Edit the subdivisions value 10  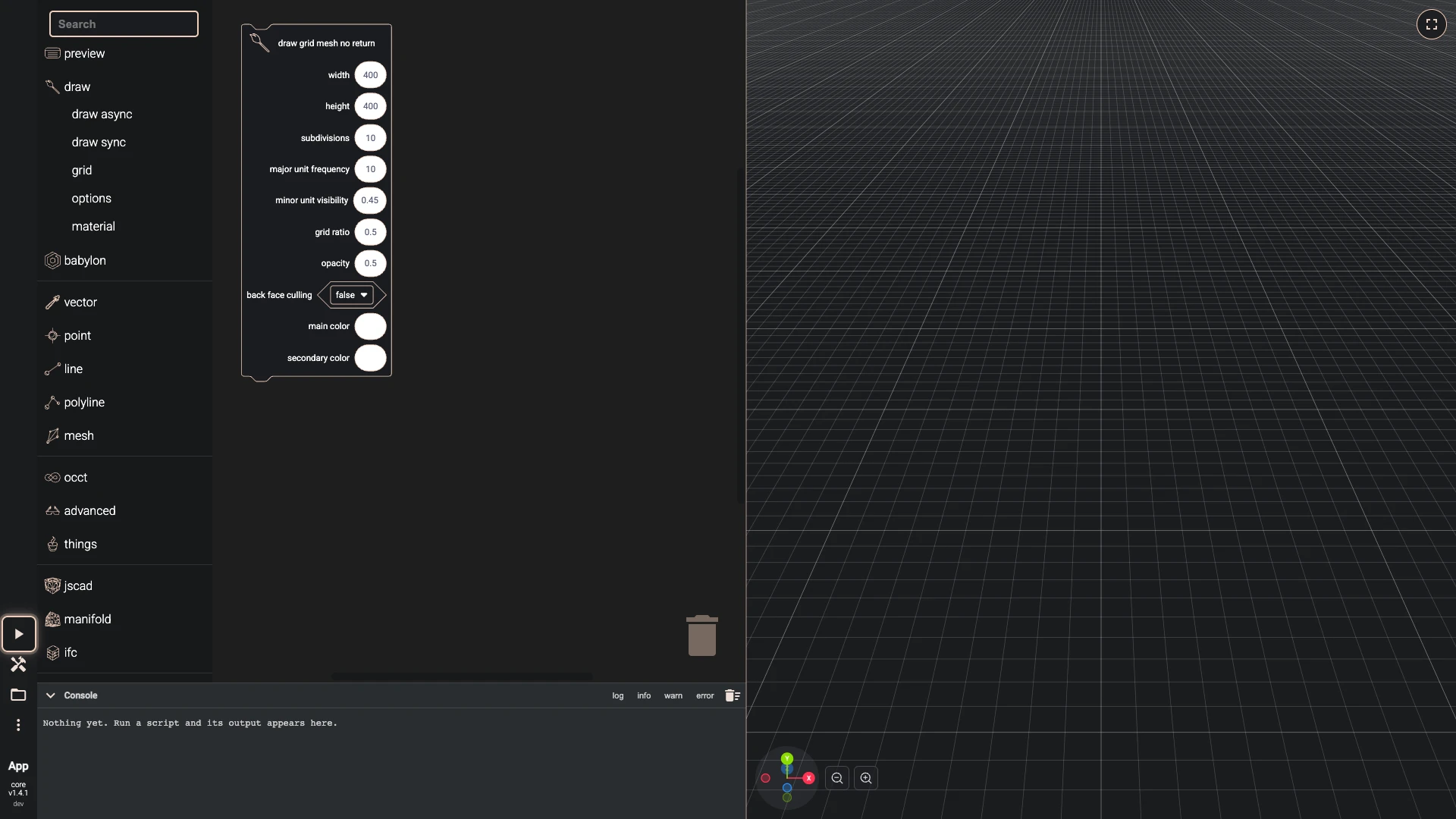pyautogui.click(x=370, y=138)
